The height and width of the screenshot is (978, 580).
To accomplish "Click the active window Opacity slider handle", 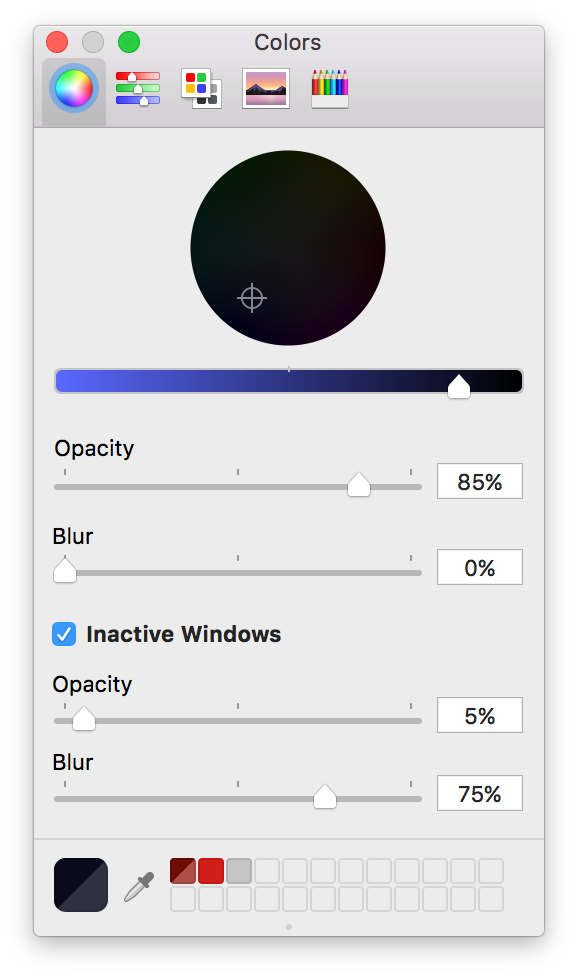I will (x=359, y=485).
